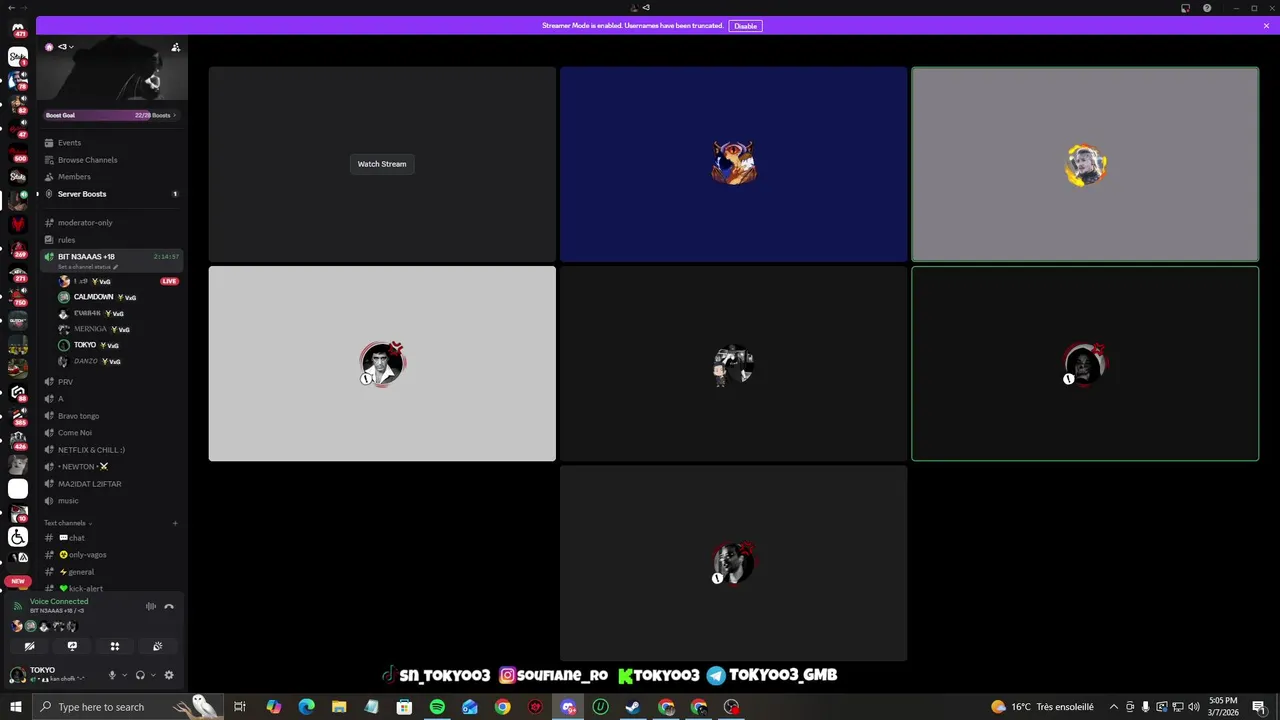
Task: Click Set a channel status
Action: coord(88,267)
